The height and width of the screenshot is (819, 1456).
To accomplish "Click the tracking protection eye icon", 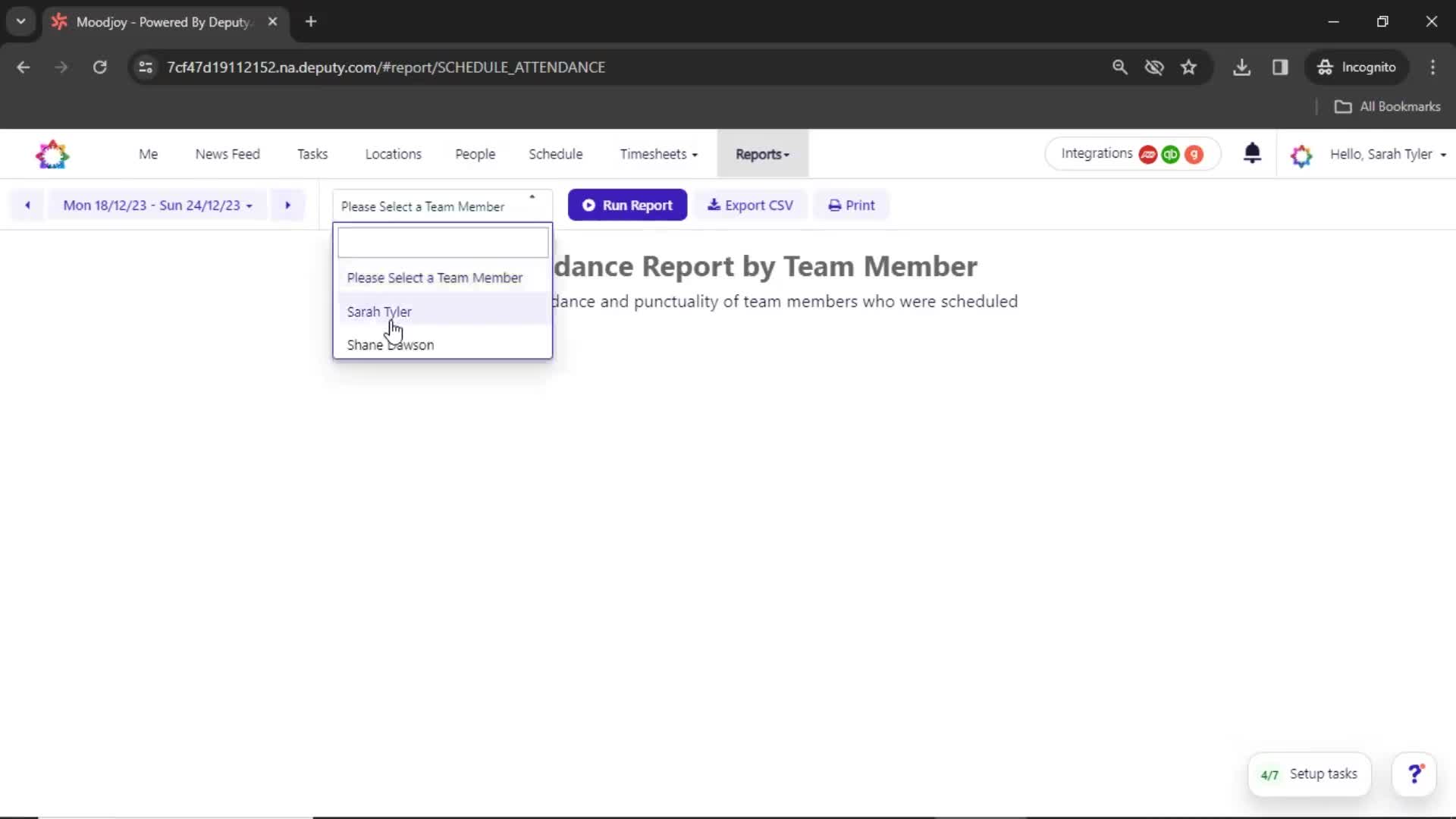I will pyautogui.click(x=1154, y=67).
